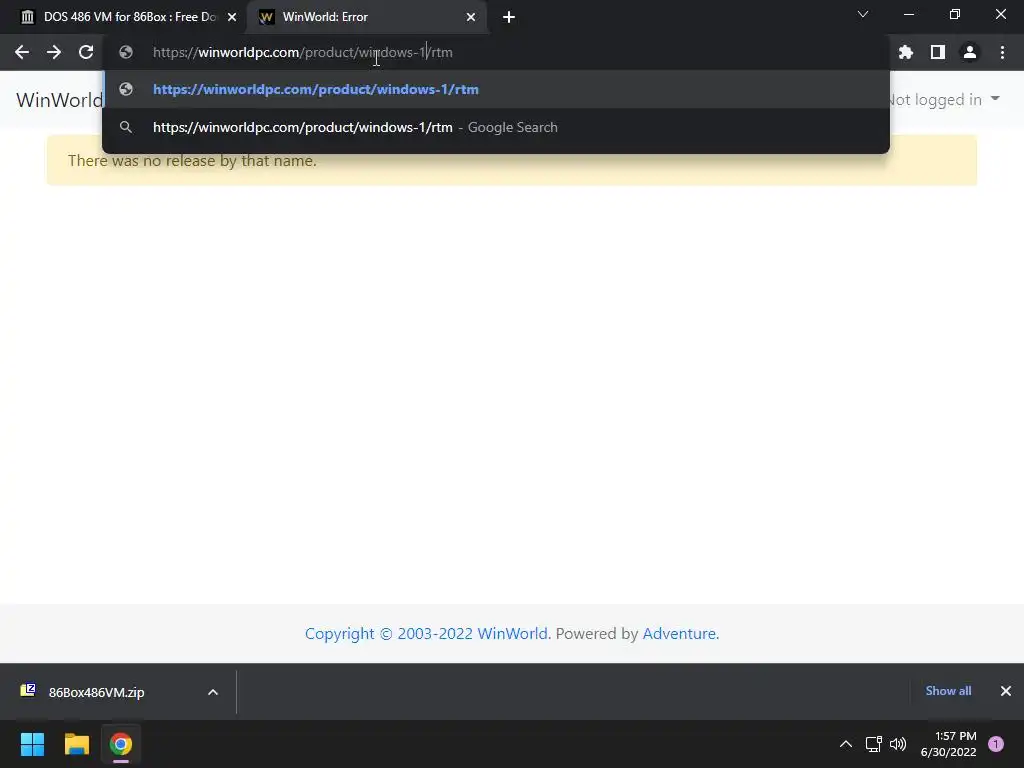Click the 'There was no release by that name.' message
This screenshot has width=1024, height=768.
192,161
